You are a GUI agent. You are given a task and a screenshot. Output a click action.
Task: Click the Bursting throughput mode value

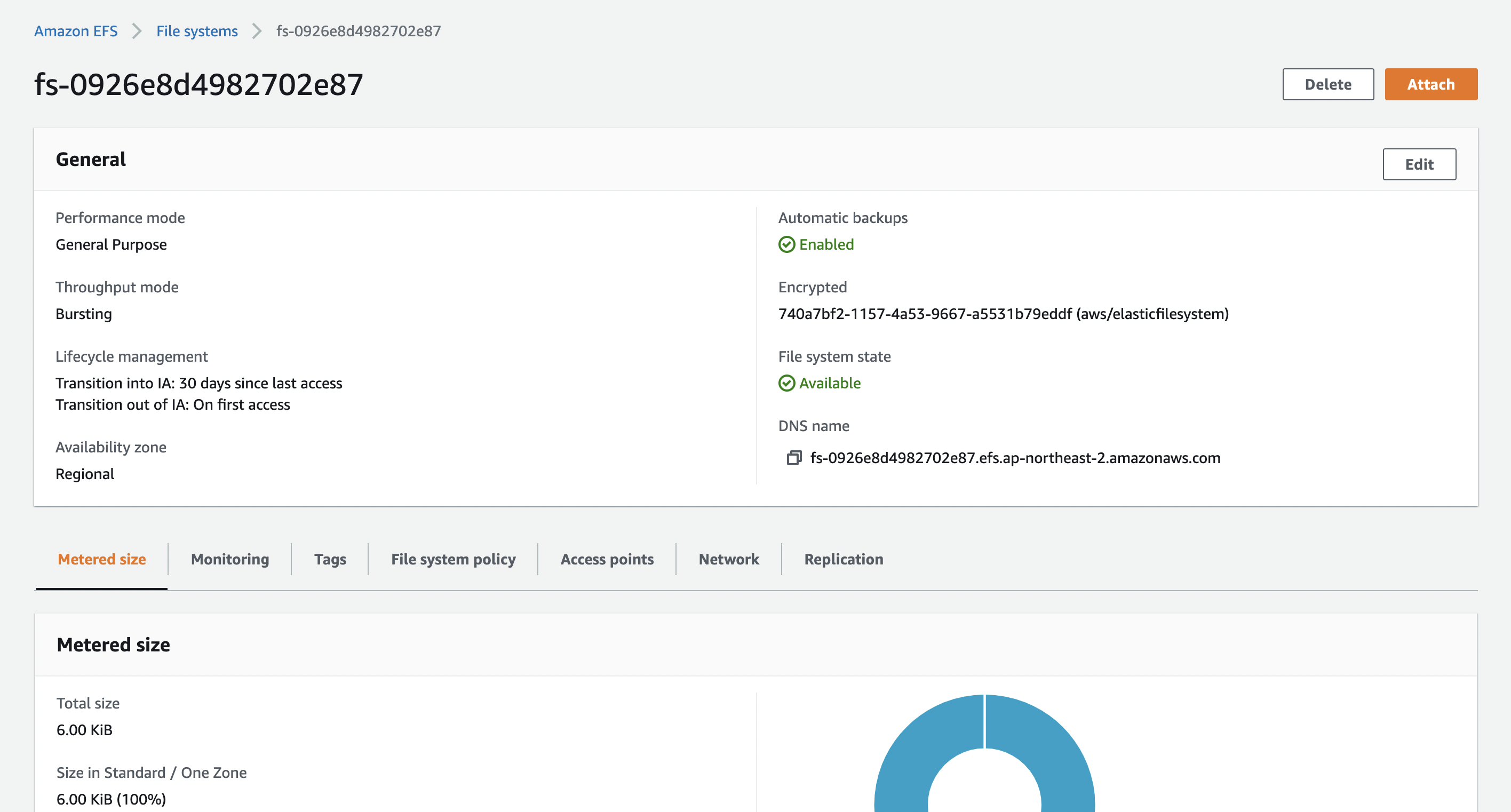[83, 314]
